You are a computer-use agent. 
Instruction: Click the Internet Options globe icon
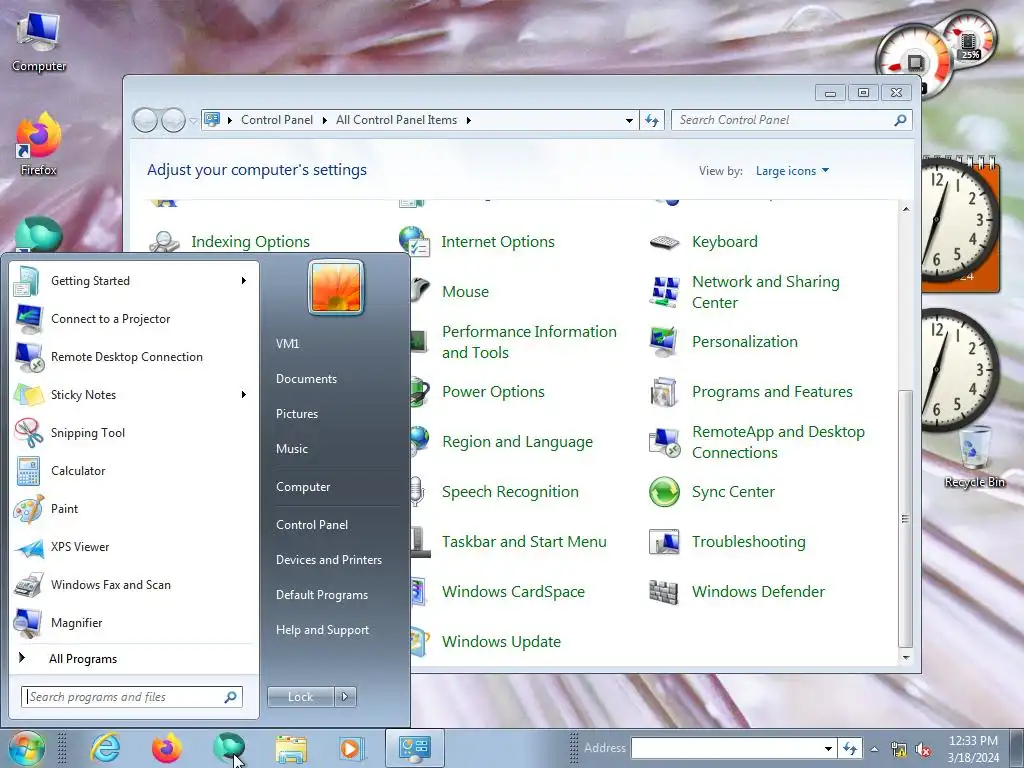click(x=414, y=242)
